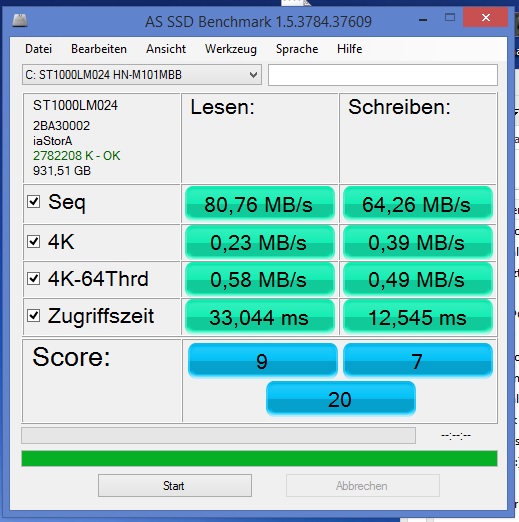
Task: Click the 4K-64Thrd read result 0,58 MB/s
Action: pyautogui.click(x=260, y=279)
